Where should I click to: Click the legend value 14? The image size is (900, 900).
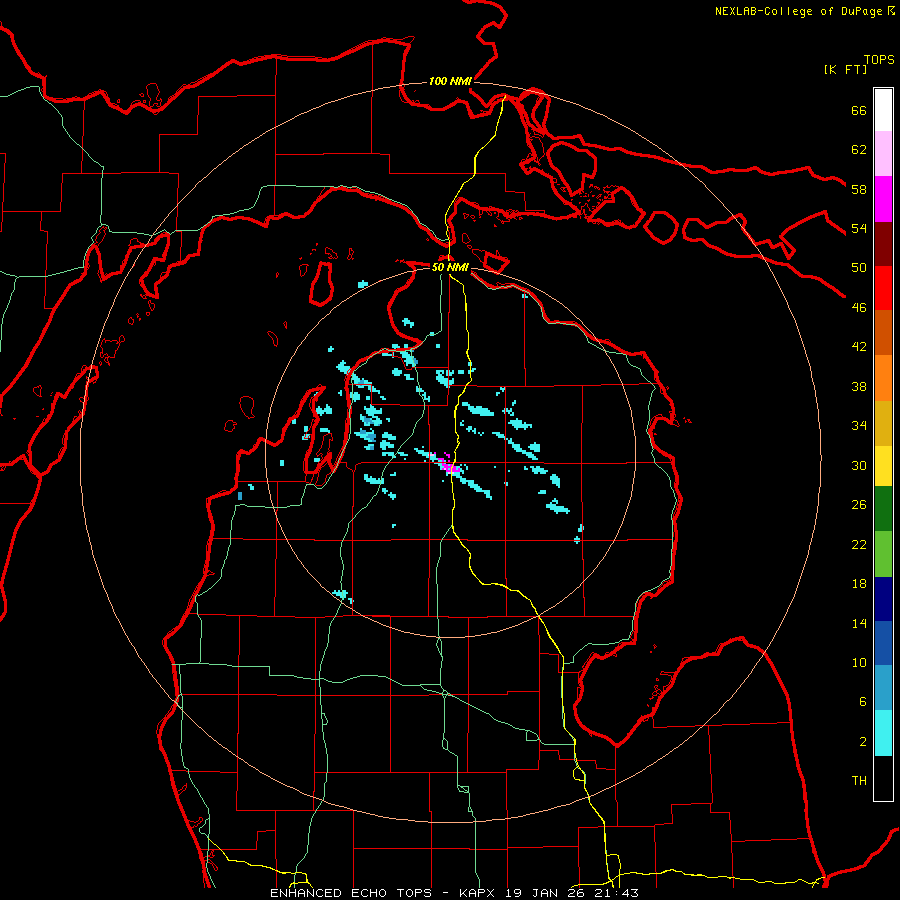tap(859, 623)
